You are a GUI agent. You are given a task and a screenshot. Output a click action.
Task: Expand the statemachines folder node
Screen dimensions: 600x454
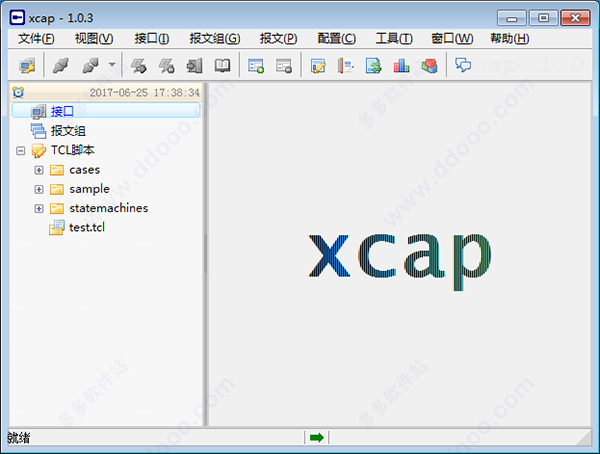[39, 208]
